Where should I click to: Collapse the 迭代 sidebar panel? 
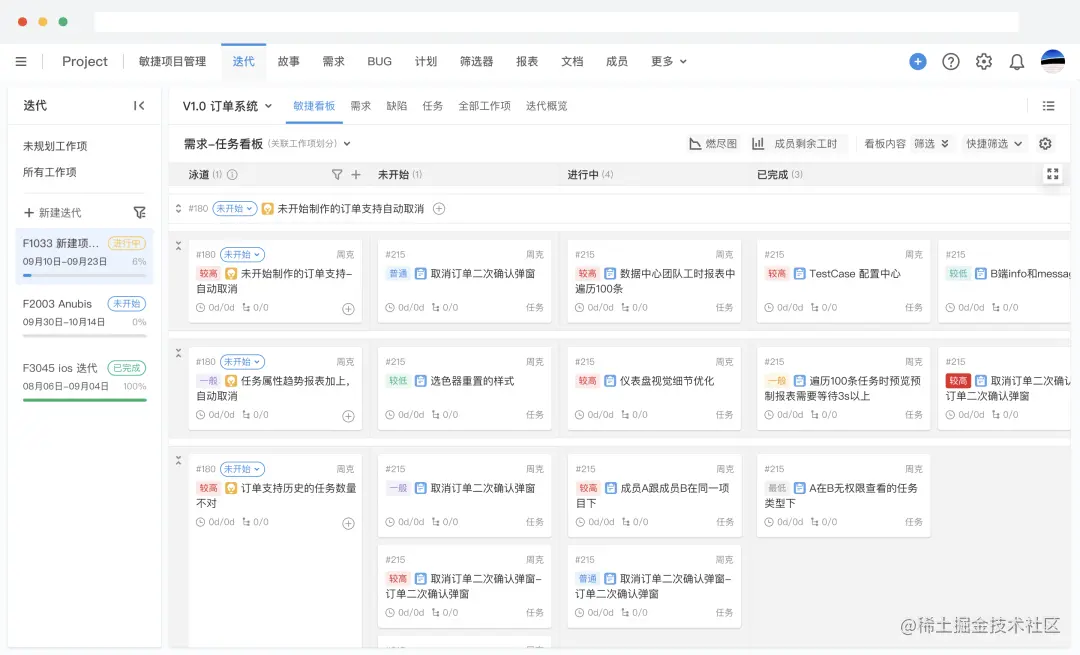tap(139, 105)
